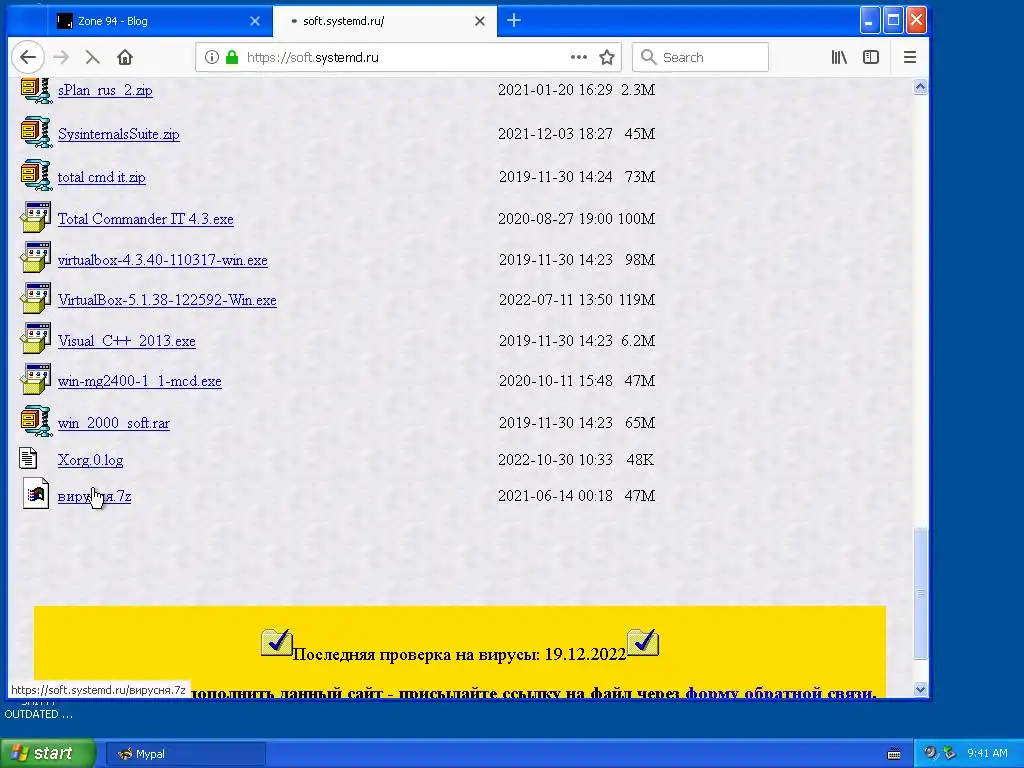Open a new tab with the plus button
The image size is (1024, 768).
[514, 20]
